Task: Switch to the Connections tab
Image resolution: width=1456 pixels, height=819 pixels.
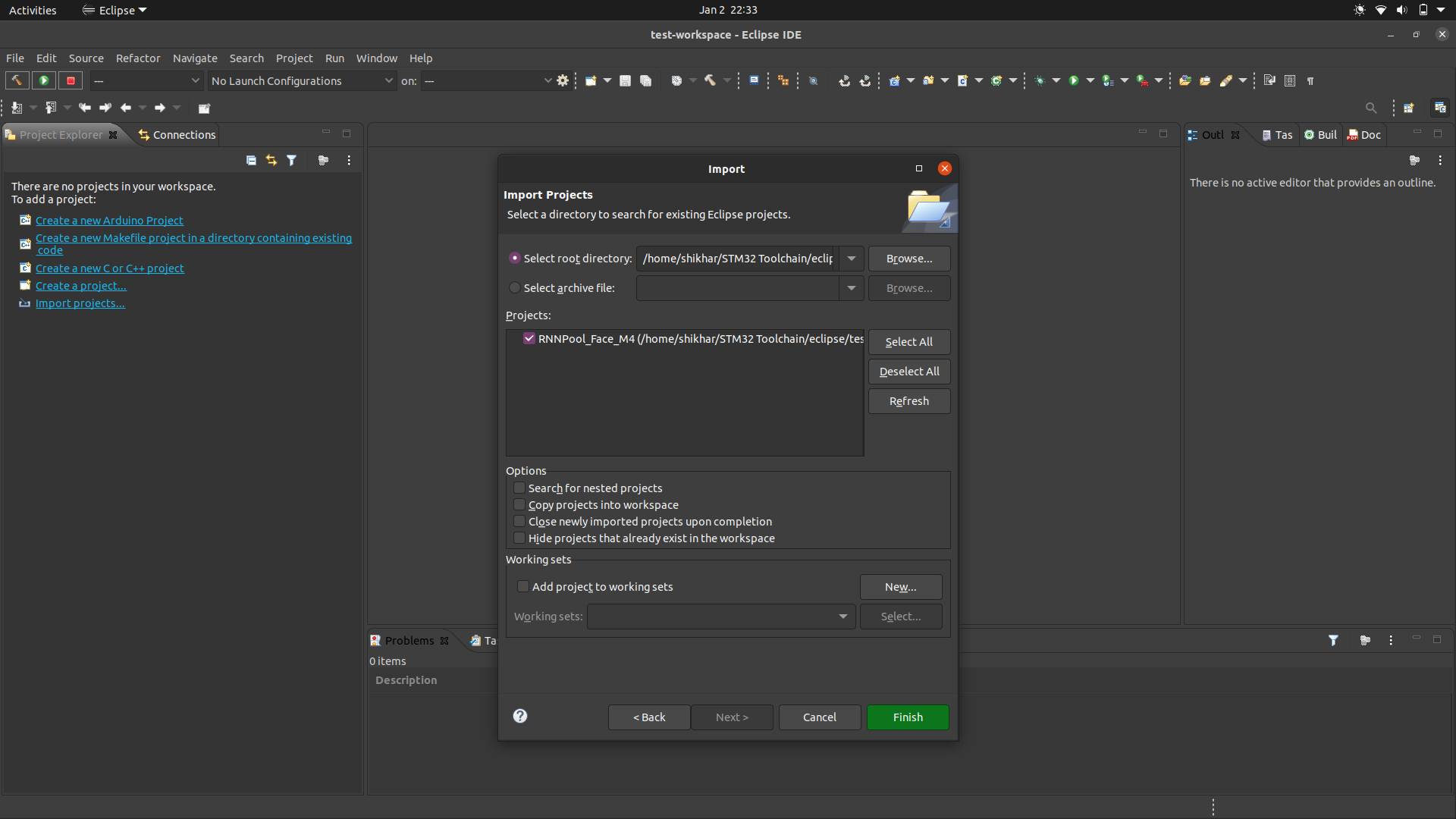Action: click(177, 135)
